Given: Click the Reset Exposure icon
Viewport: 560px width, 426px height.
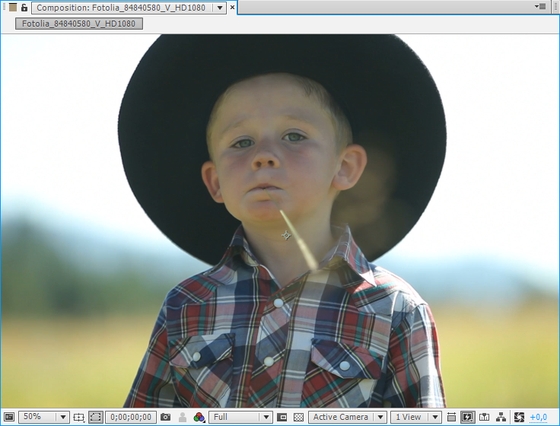Looking at the screenshot, I should [x=519, y=417].
